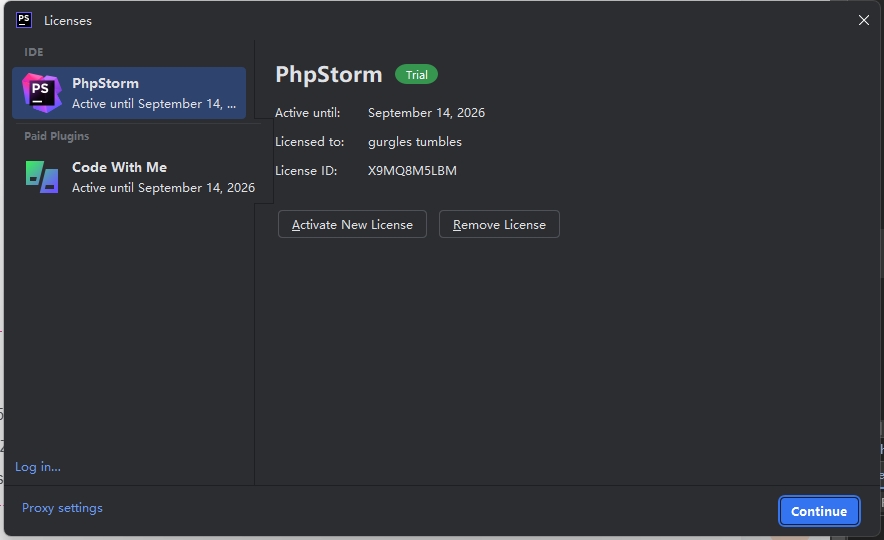Image resolution: width=884 pixels, height=540 pixels.
Task: Click the Continue button
Action: point(819,511)
